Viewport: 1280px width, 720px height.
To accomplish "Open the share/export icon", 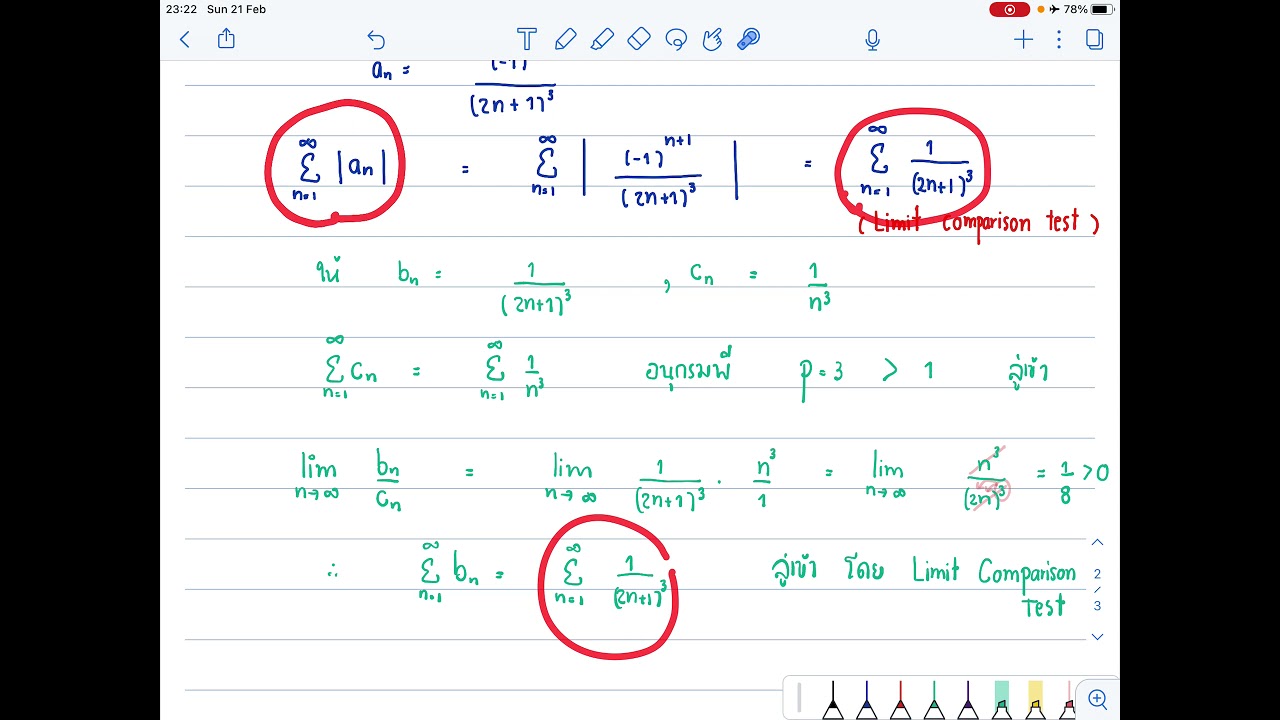I will click(226, 38).
